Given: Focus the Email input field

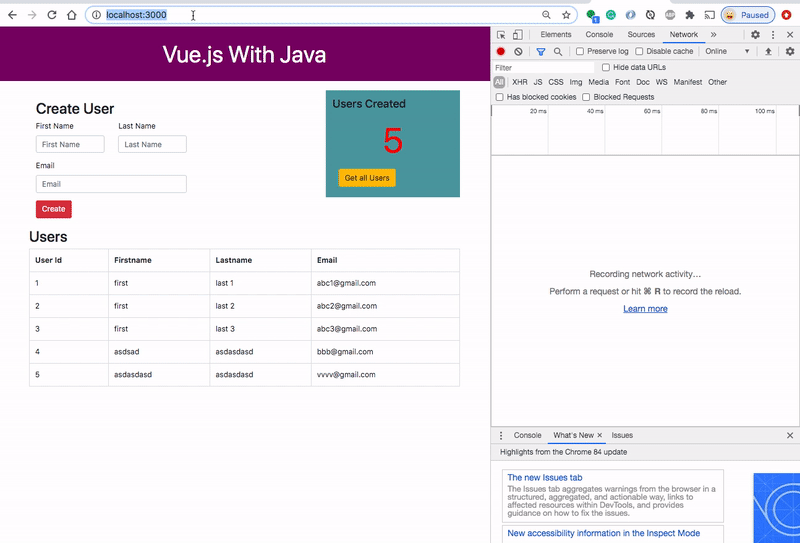Looking at the screenshot, I should 111,184.
